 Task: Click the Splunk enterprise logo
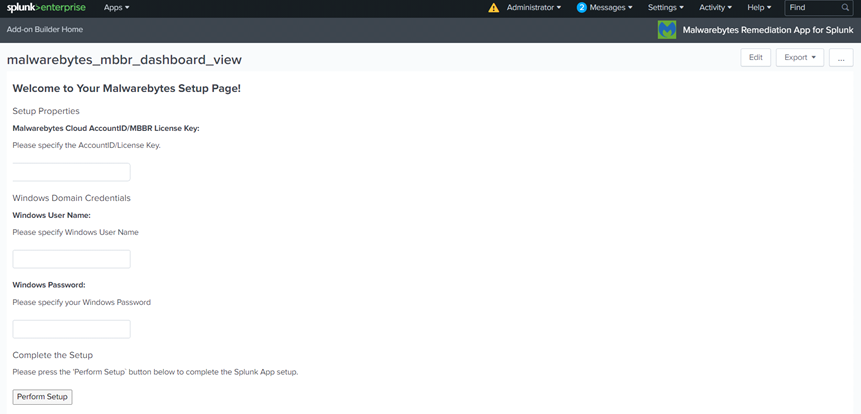[46, 8]
